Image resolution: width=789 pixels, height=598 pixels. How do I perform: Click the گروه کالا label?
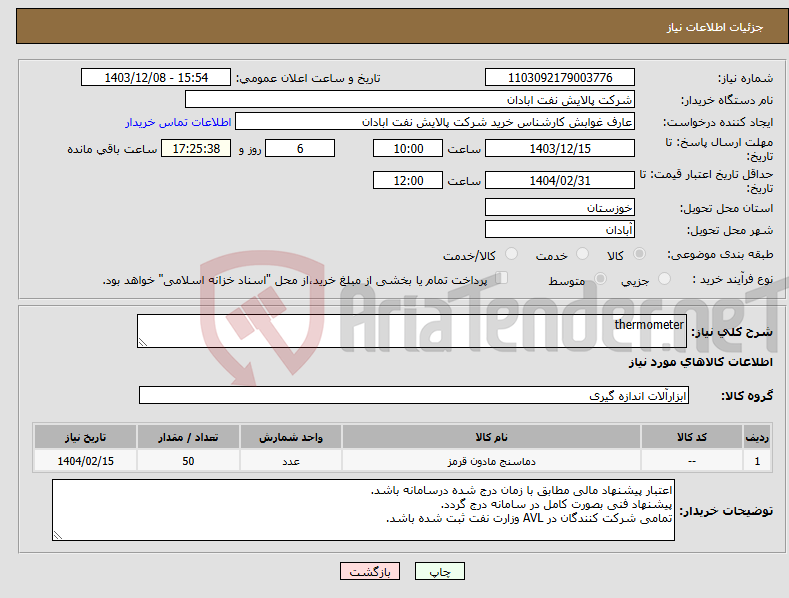click(747, 396)
